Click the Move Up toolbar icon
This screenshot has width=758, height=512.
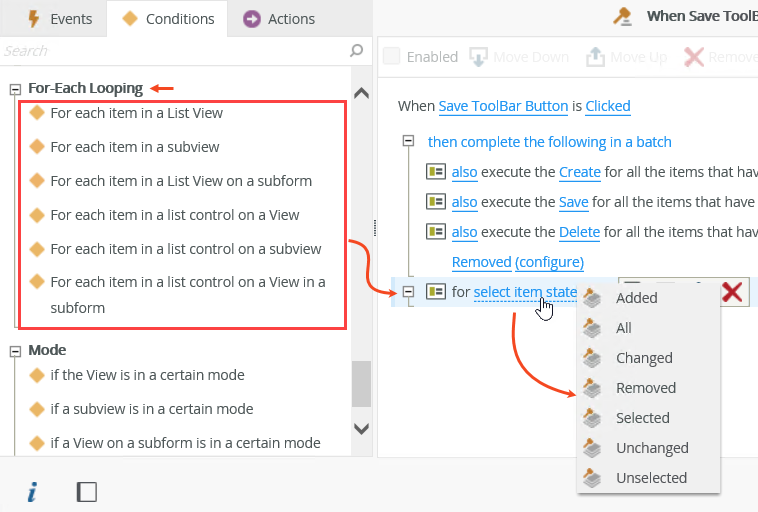coord(596,57)
